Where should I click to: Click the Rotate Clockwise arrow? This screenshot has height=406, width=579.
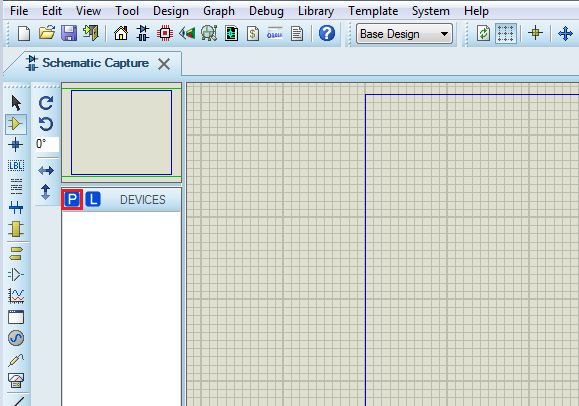[46, 103]
